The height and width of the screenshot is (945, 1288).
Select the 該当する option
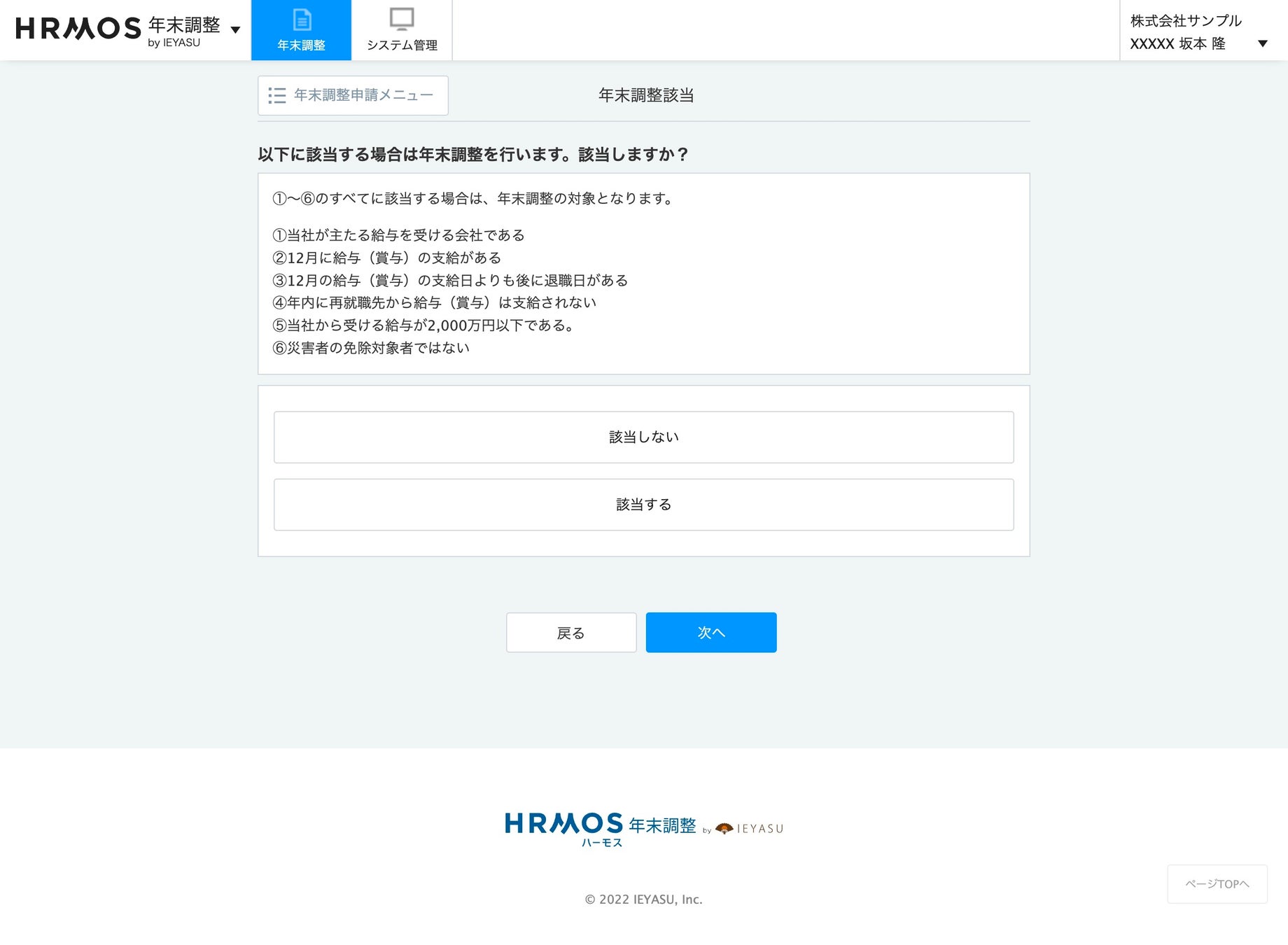(643, 505)
